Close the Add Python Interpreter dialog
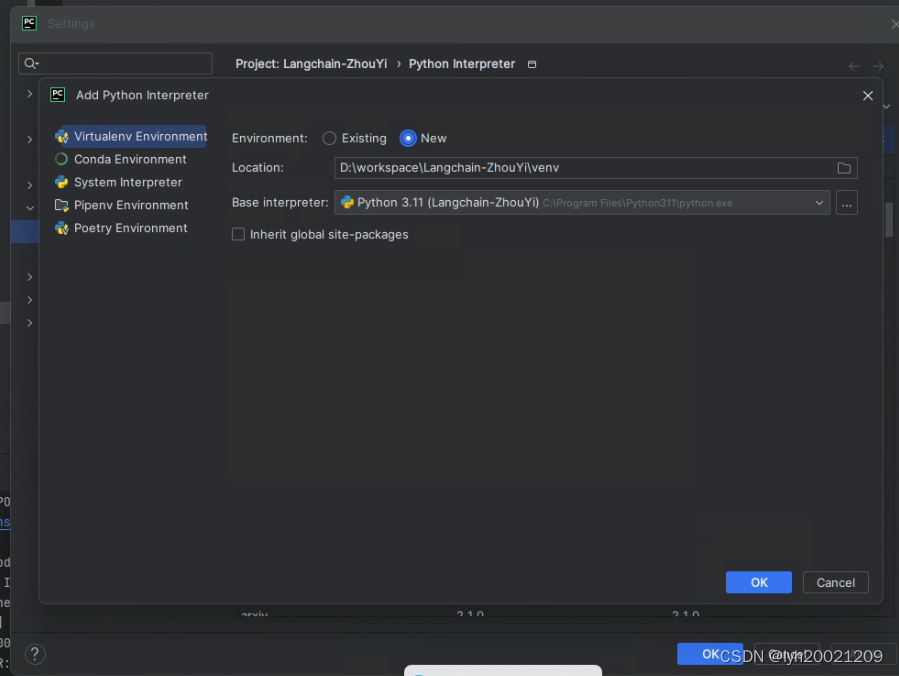 [x=867, y=96]
